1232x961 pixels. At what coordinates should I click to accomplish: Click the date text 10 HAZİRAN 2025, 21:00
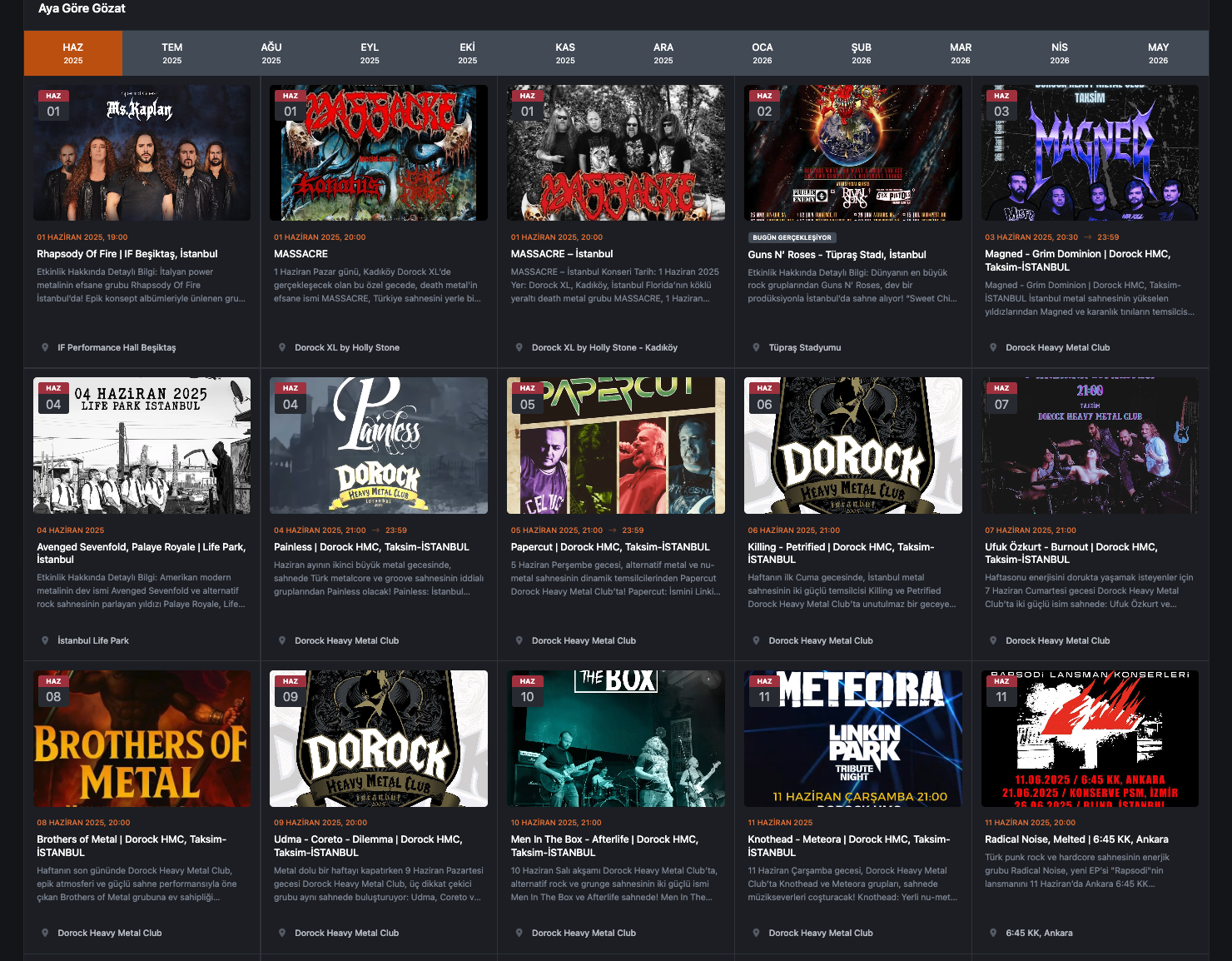(556, 823)
